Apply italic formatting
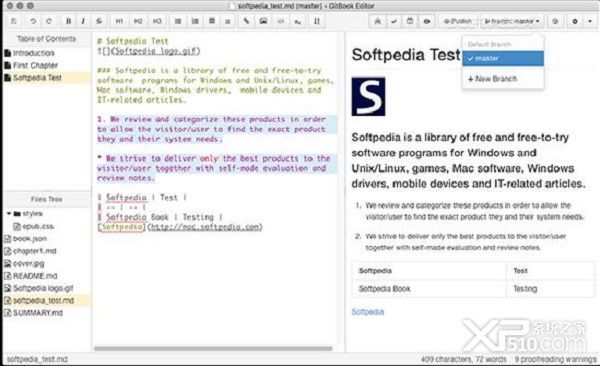 tap(83, 21)
